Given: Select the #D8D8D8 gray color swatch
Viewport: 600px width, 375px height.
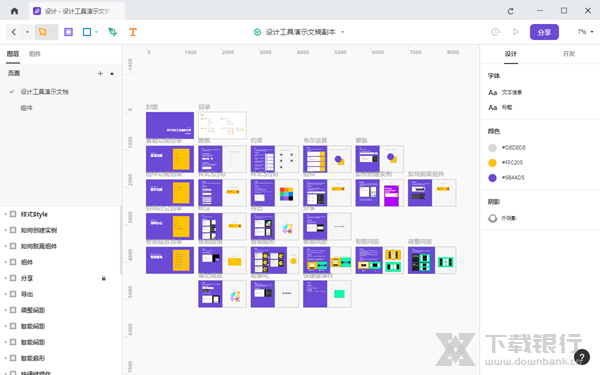Looking at the screenshot, I should (492, 148).
